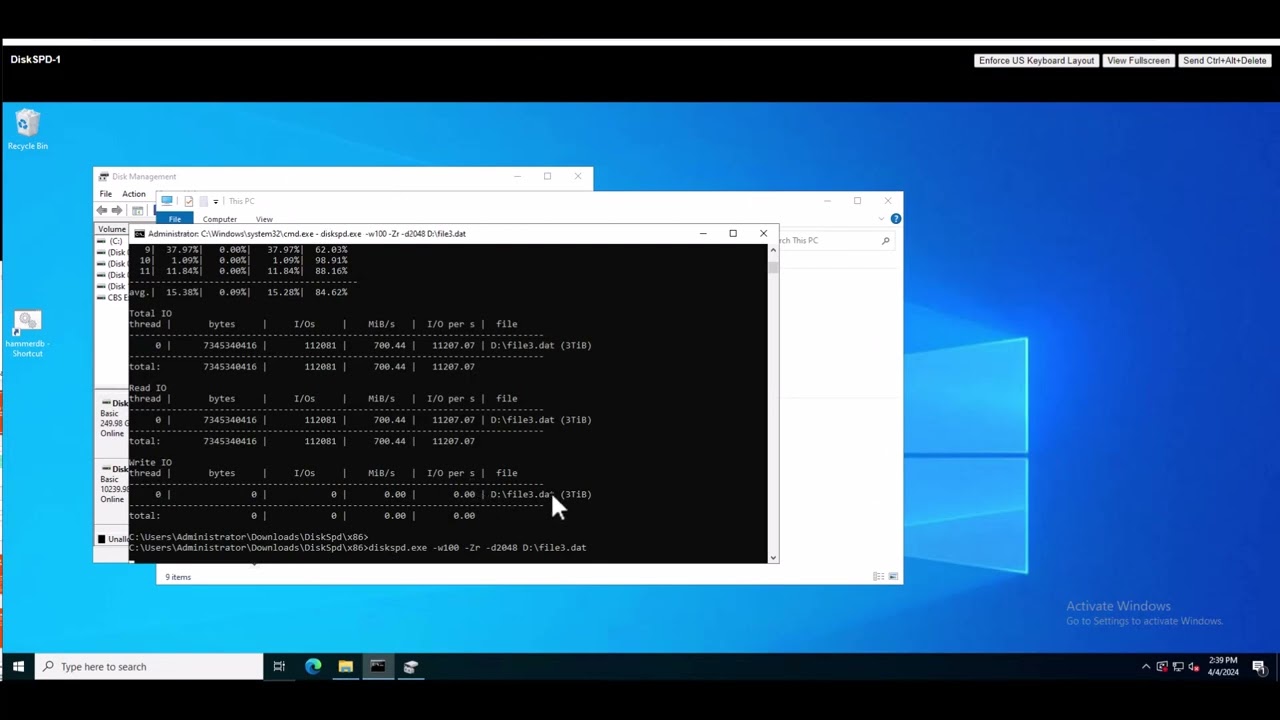Open Customize Quick Access Toolbar dropdown arrow
The image size is (1280, 720).
point(216,201)
